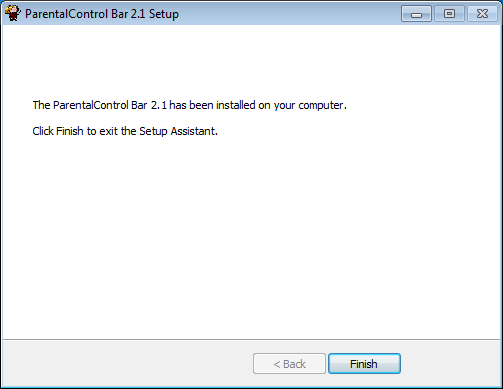Viewport: 503px width, 389px height.
Task: Click Finish to exit the Setup Assistant
Action: 364,363
